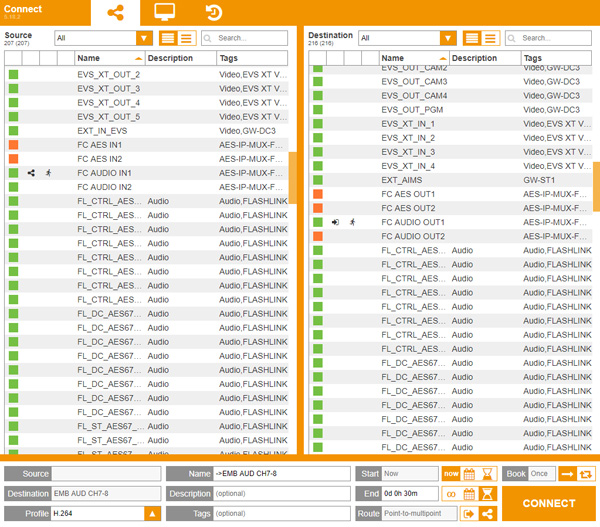Screen dimensions: 600x527
Task: Select Source detailed list view icon
Action: coord(168,38)
